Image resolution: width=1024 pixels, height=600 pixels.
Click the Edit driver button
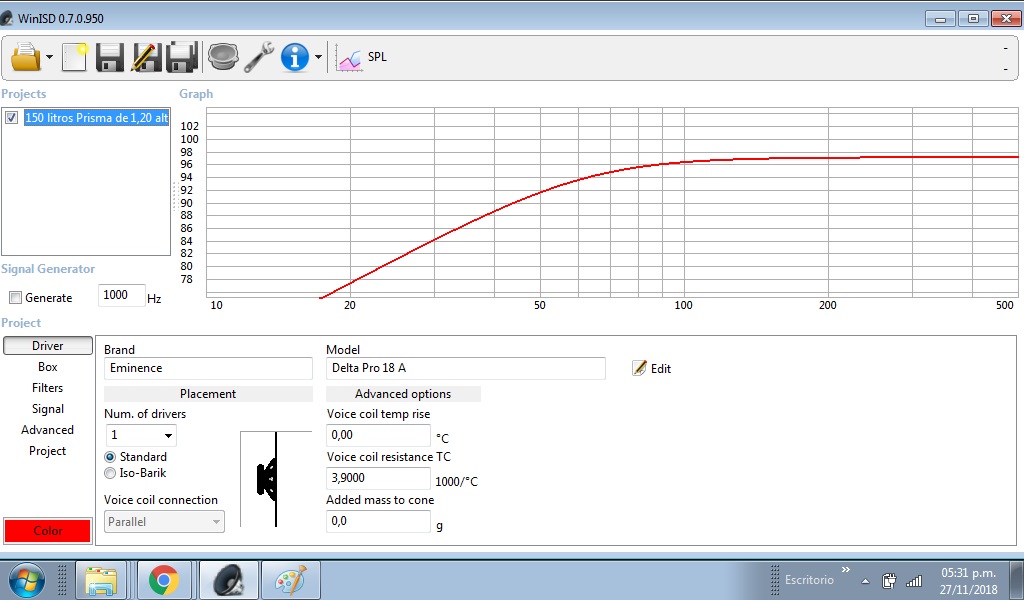click(652, 368)
